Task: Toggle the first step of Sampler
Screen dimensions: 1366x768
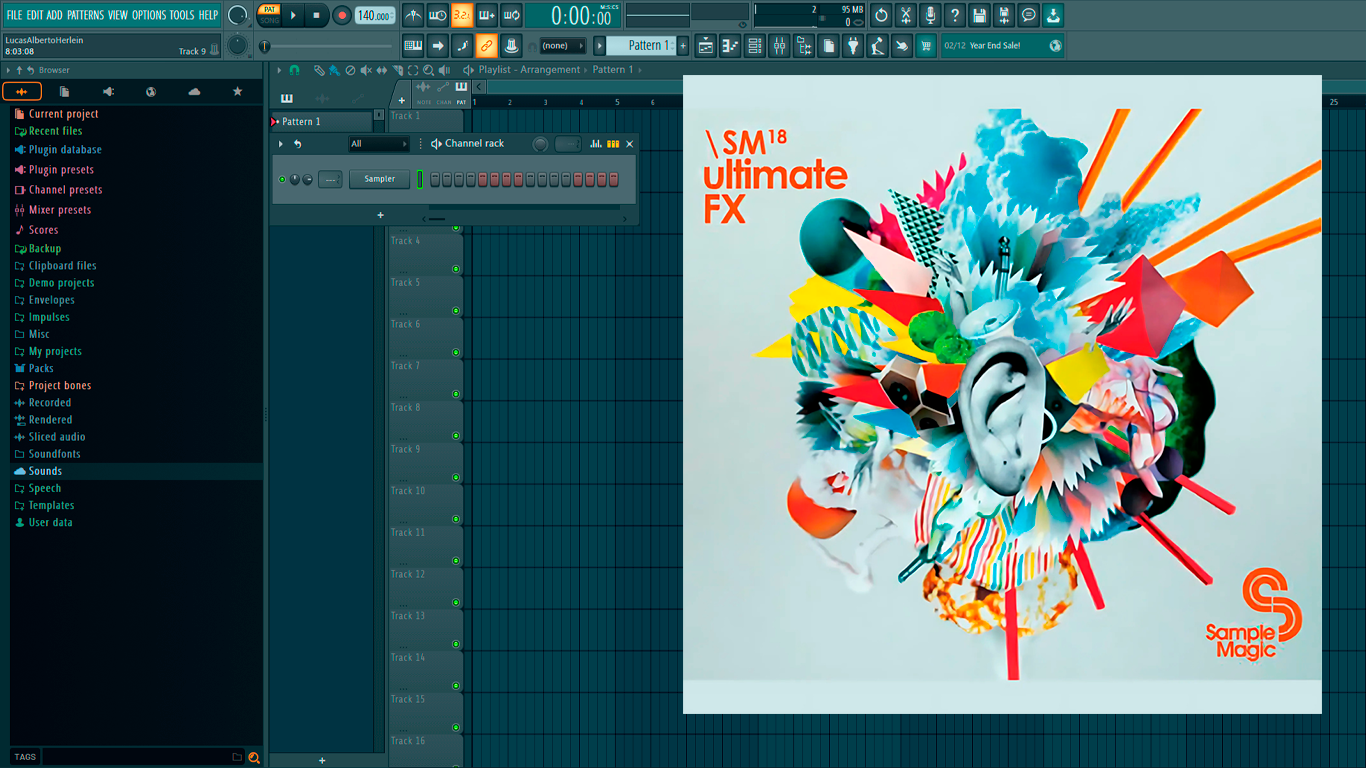Action: tap(434, 180)
